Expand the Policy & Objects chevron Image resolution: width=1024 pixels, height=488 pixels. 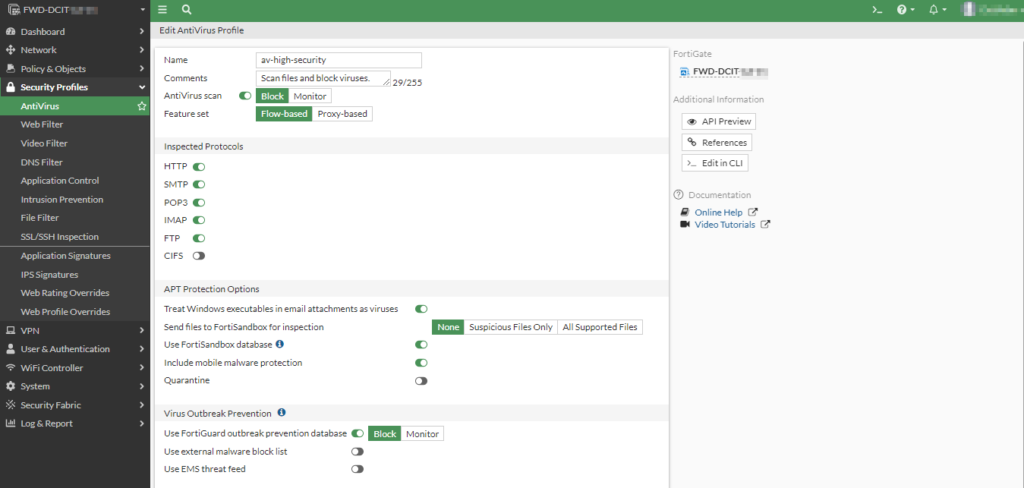(141, 69)
